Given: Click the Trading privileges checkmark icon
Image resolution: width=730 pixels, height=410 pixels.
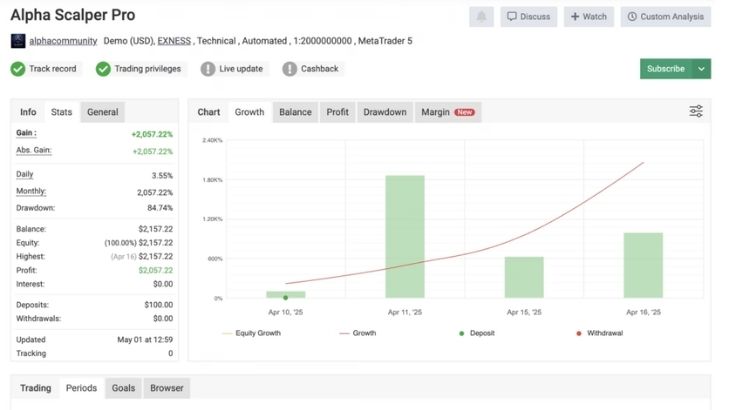Looking at the screenshot, I should 103,69.
